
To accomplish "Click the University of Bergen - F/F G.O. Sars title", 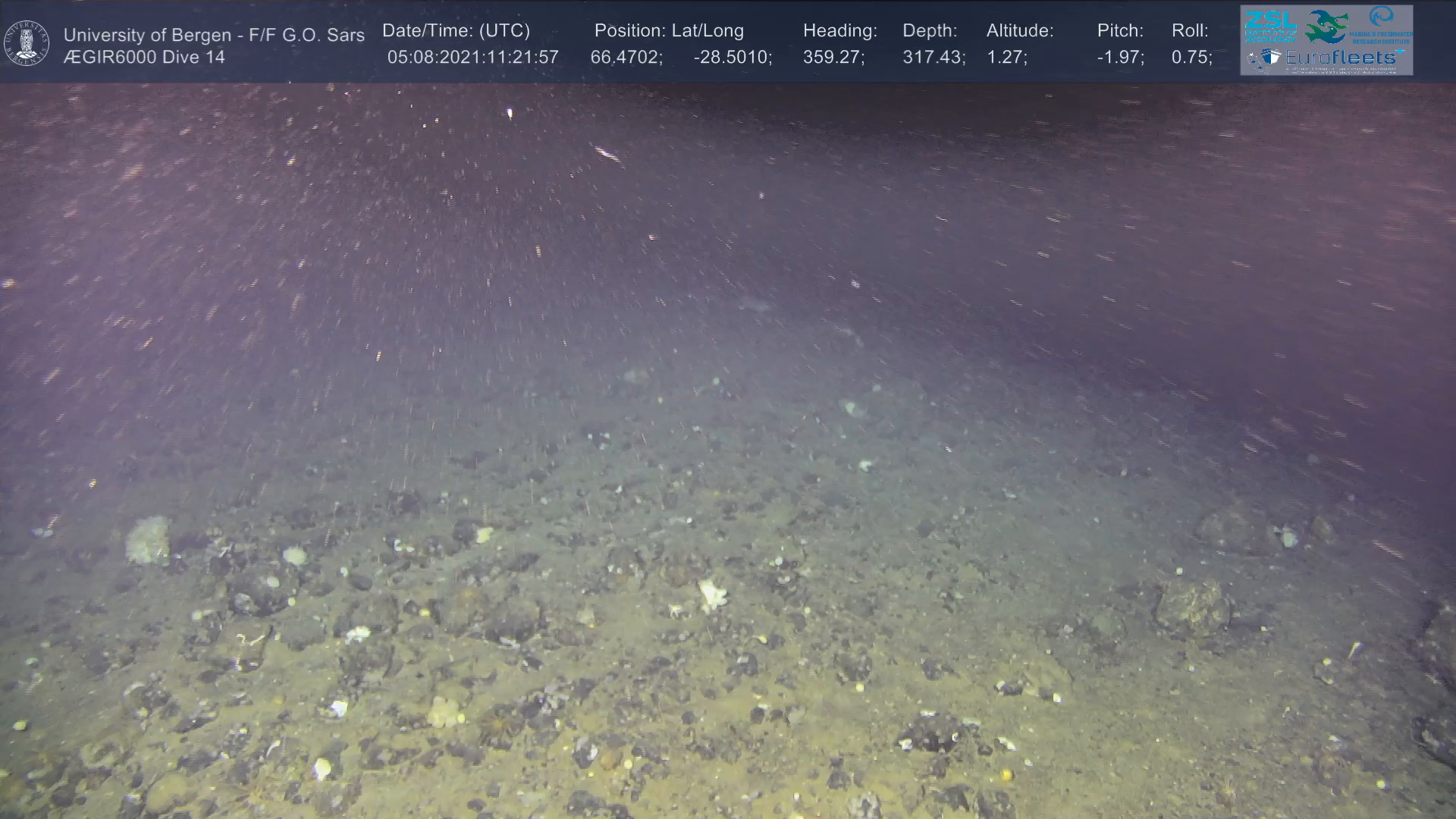I will pyautogui.click(x=214, y=35).
